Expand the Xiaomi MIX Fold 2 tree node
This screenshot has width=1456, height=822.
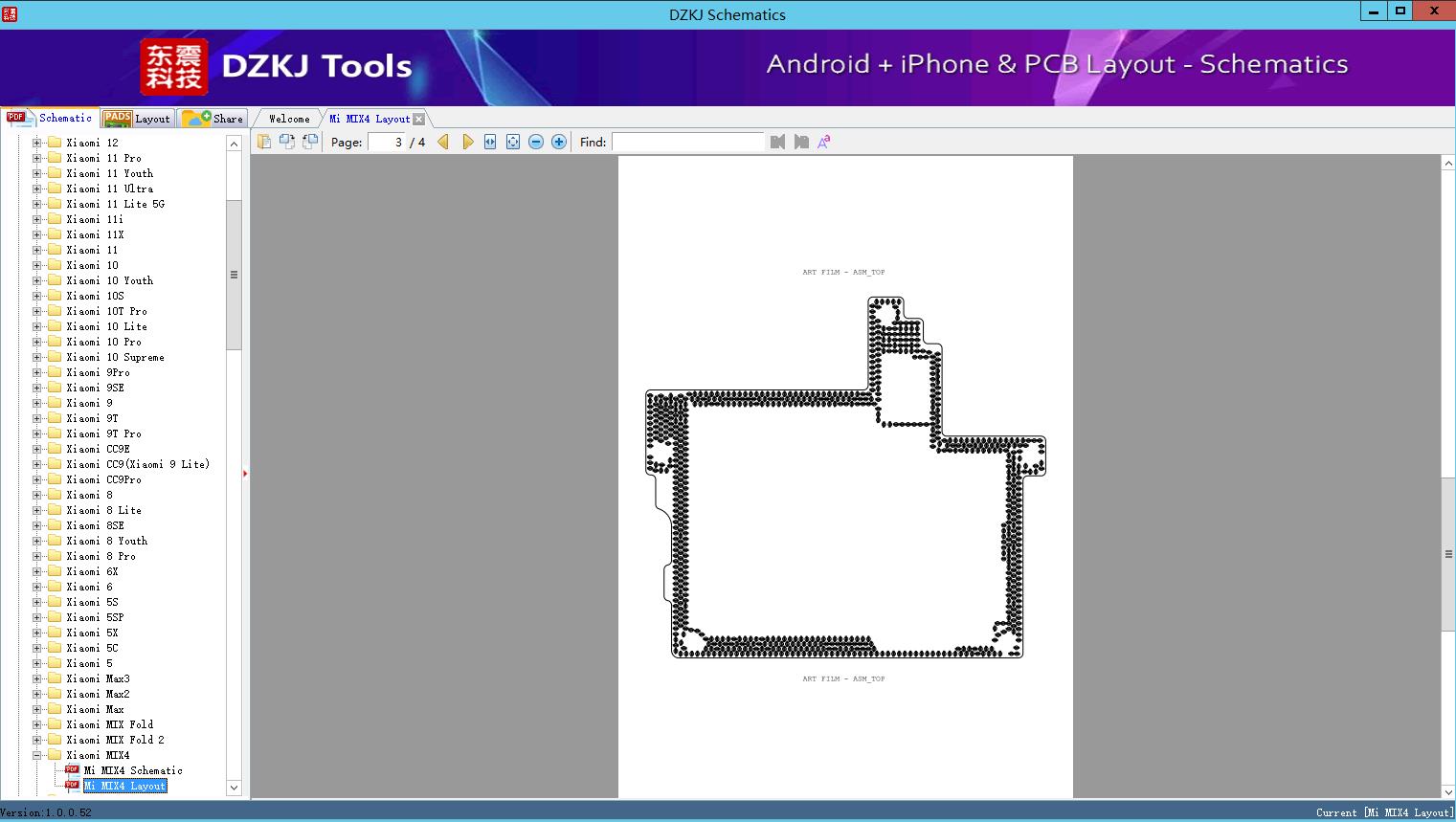pos(36,740)
